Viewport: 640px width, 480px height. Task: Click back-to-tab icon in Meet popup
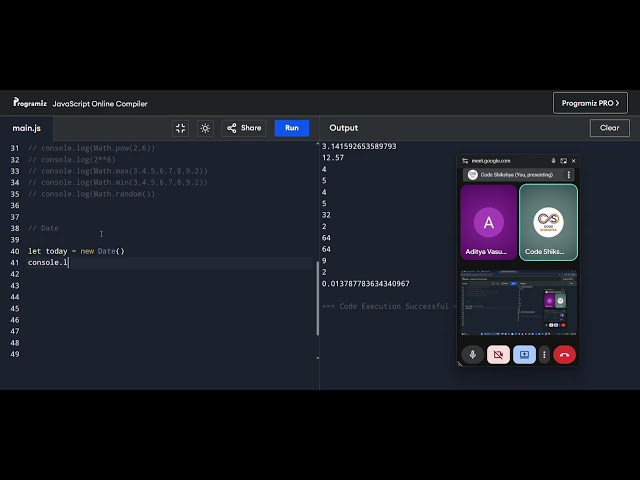click(x=564, y=161)
